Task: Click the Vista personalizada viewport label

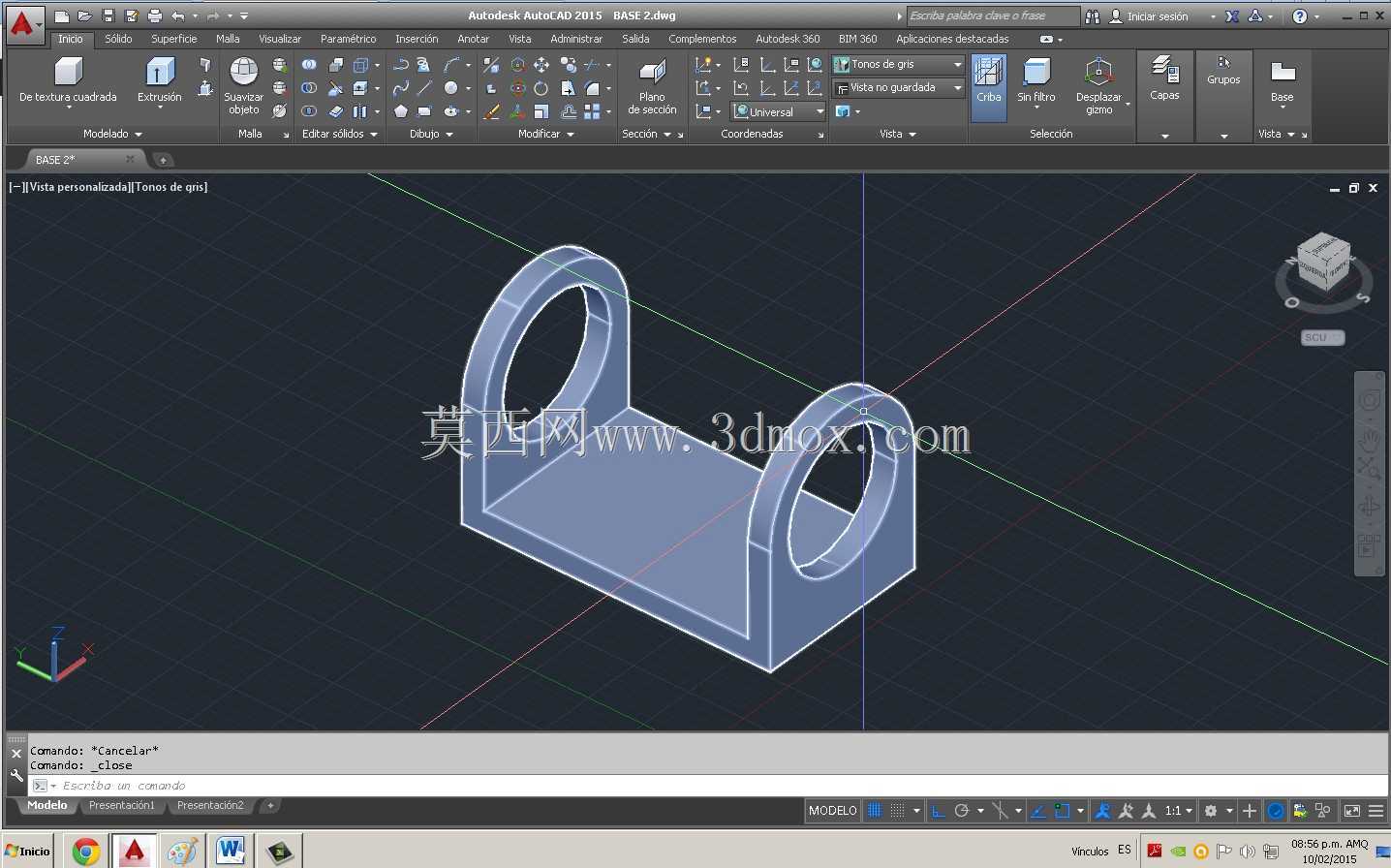Action: pos(80,187)
